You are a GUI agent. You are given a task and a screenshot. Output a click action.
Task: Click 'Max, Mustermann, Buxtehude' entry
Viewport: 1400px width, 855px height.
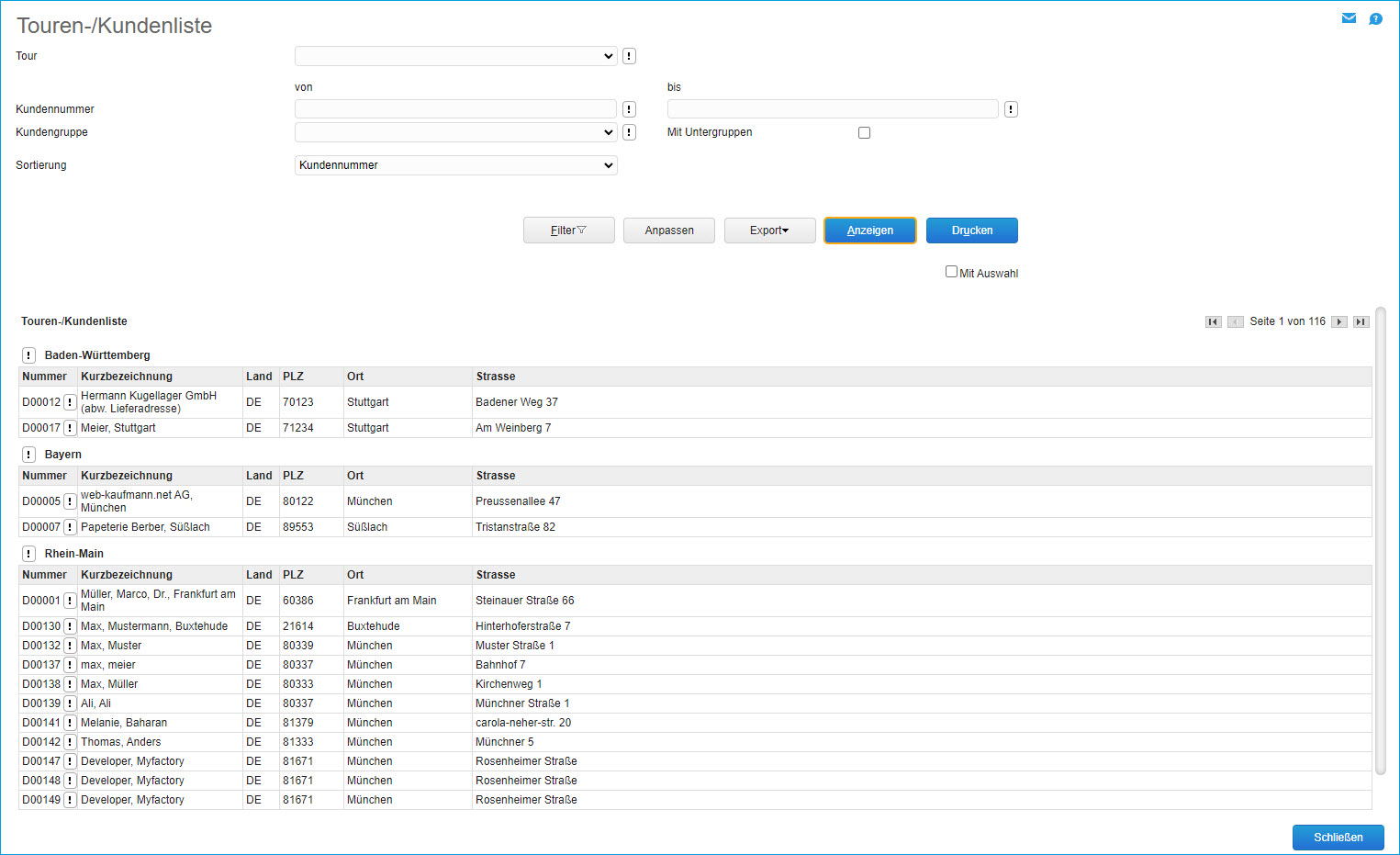pyautogui.click(x=154, y=626)
